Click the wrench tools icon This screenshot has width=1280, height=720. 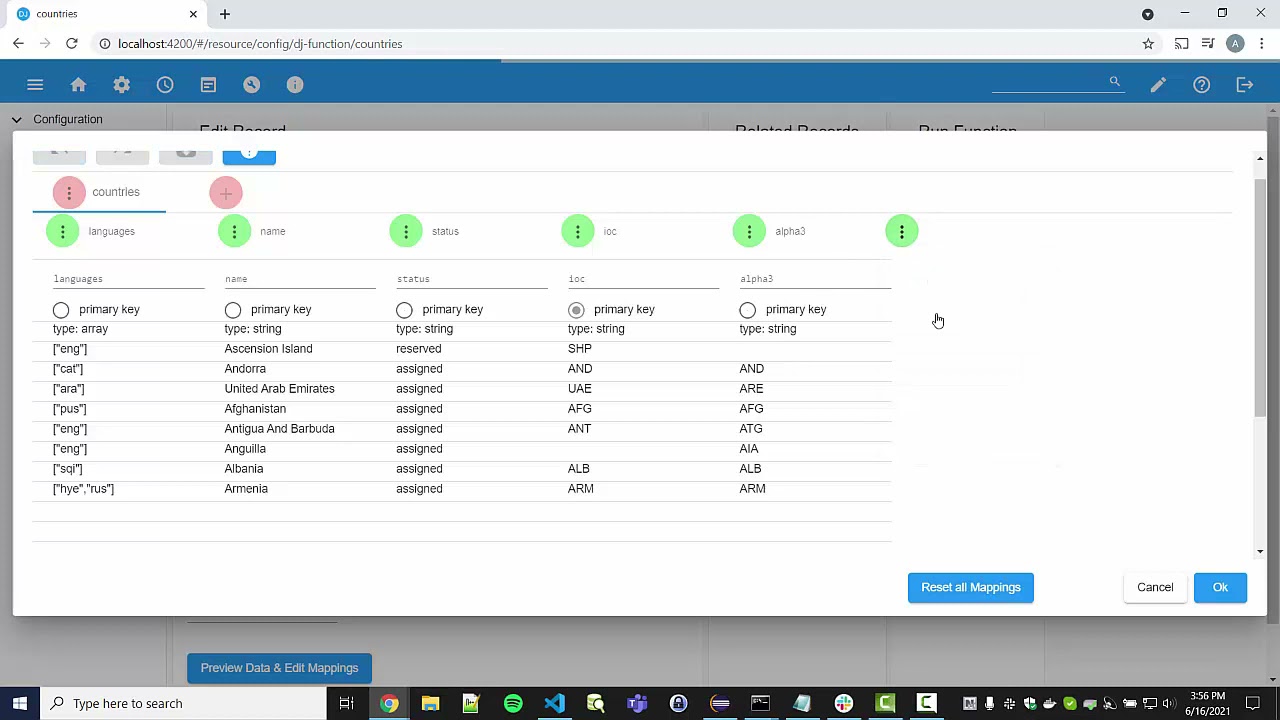click(251, 85)
